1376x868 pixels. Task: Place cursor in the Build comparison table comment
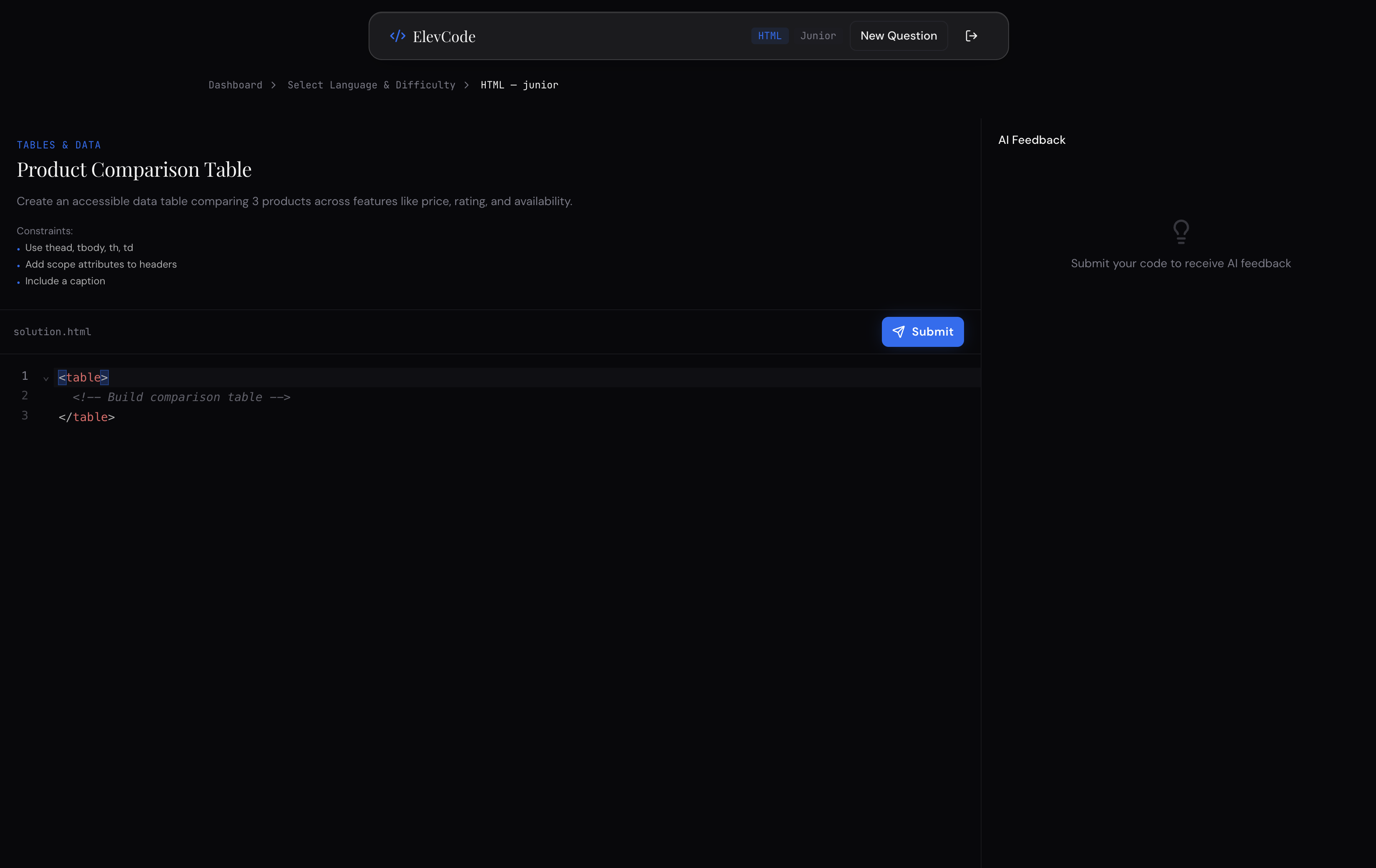point(181,397)
